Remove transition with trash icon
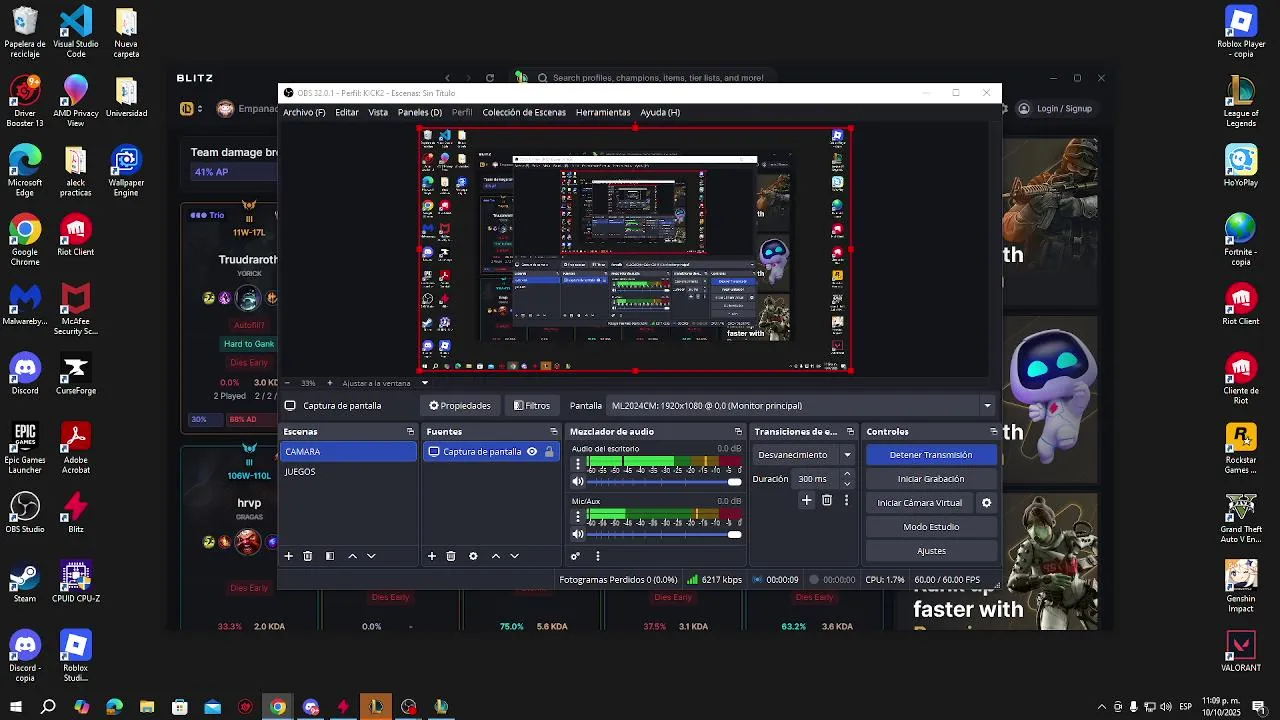This screenshot has height=720, width=1280. (x=827, y=500)
